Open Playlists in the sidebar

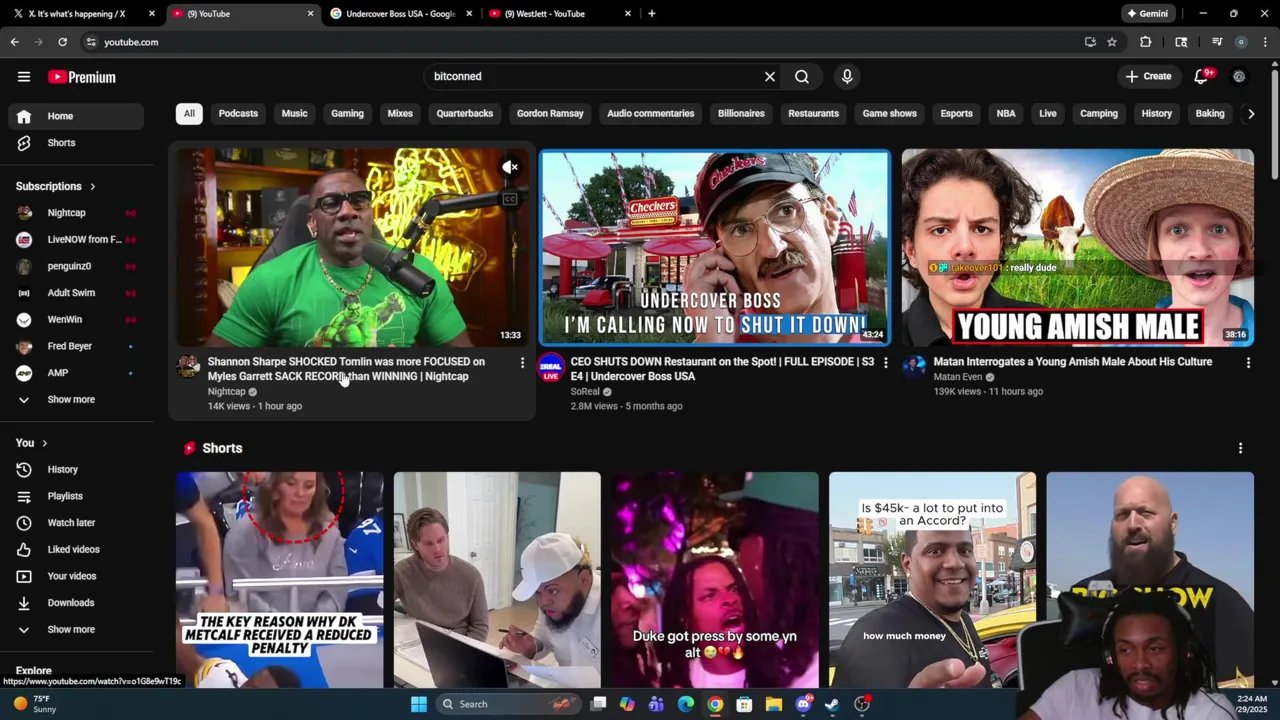coord(76,496)
